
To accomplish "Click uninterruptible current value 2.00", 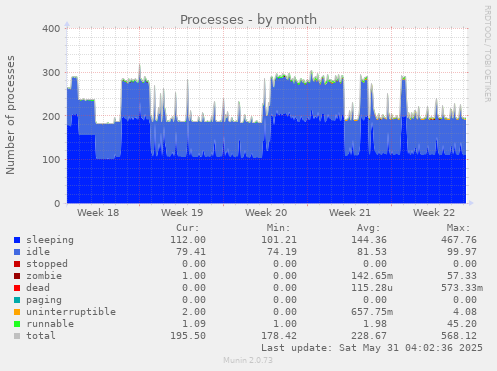I will point(194,312).
